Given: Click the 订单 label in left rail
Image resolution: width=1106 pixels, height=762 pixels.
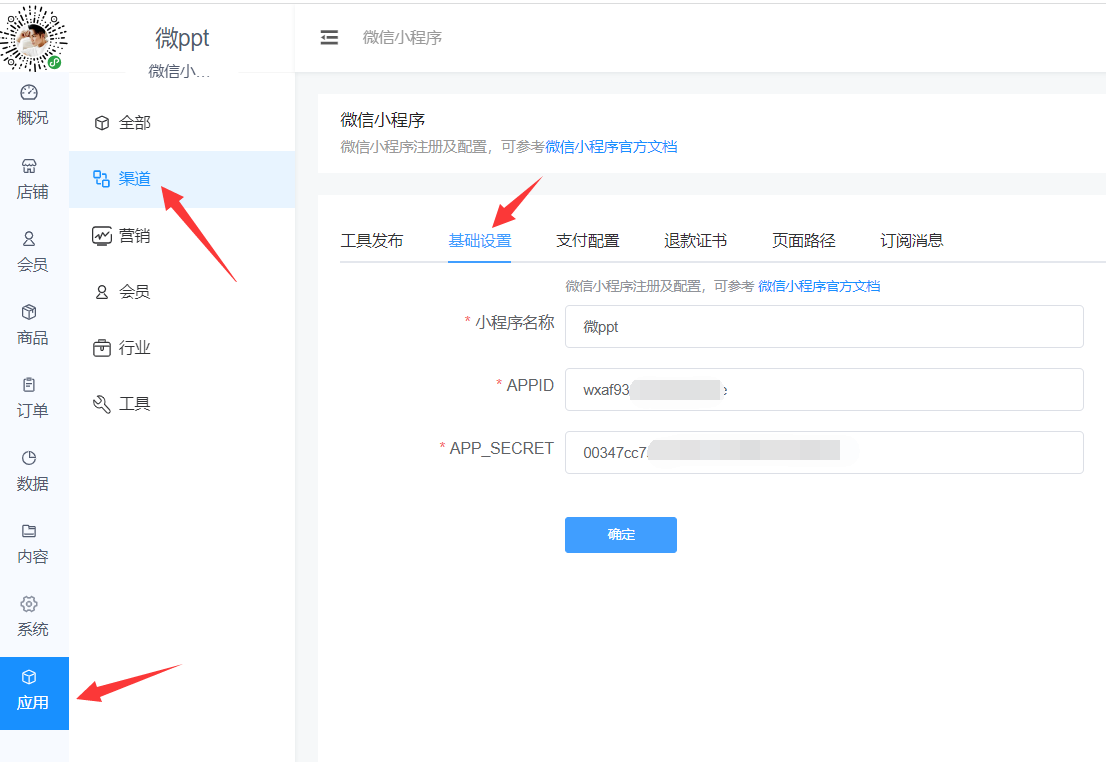Looking at the screenshot, I should [x=32, y=411].
